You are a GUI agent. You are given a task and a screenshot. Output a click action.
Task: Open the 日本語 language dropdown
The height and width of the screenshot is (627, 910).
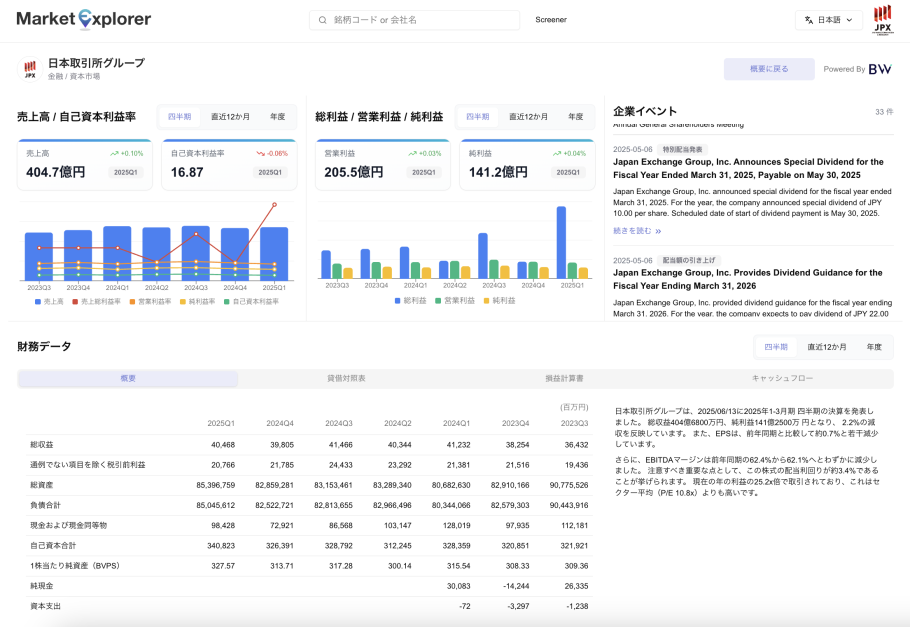click(x=829, y=20)
